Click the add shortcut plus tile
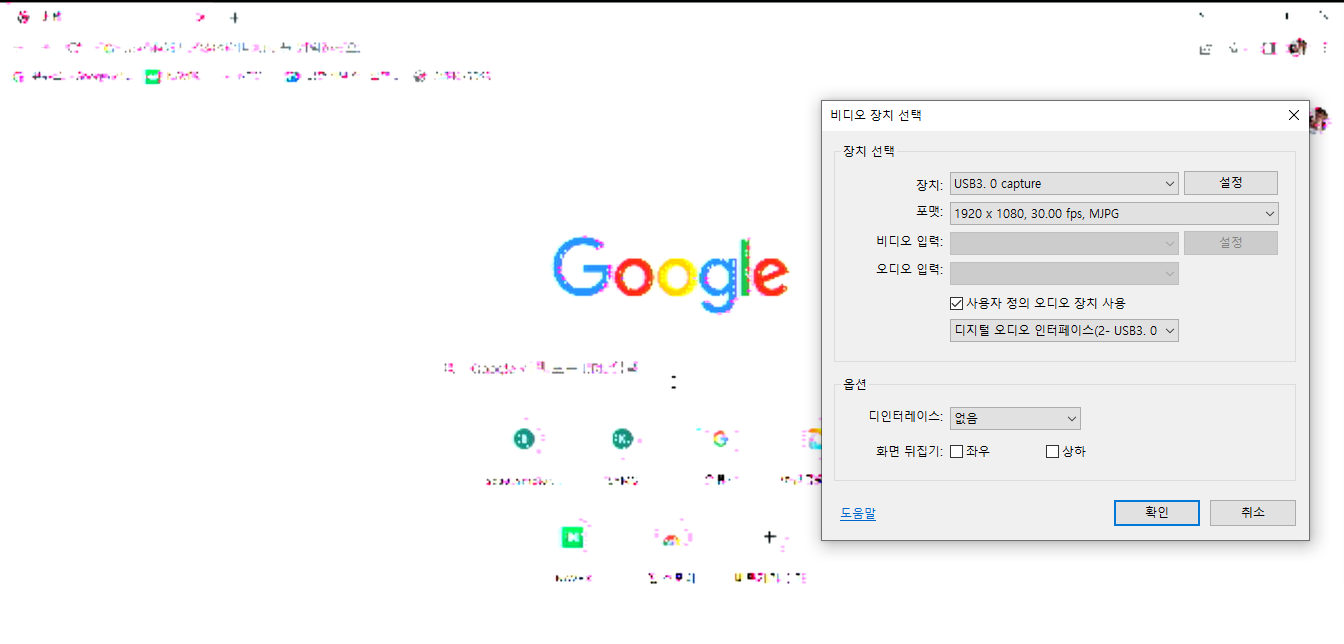Viewport: 1344px width, 644px height. [x=769, y=537]
